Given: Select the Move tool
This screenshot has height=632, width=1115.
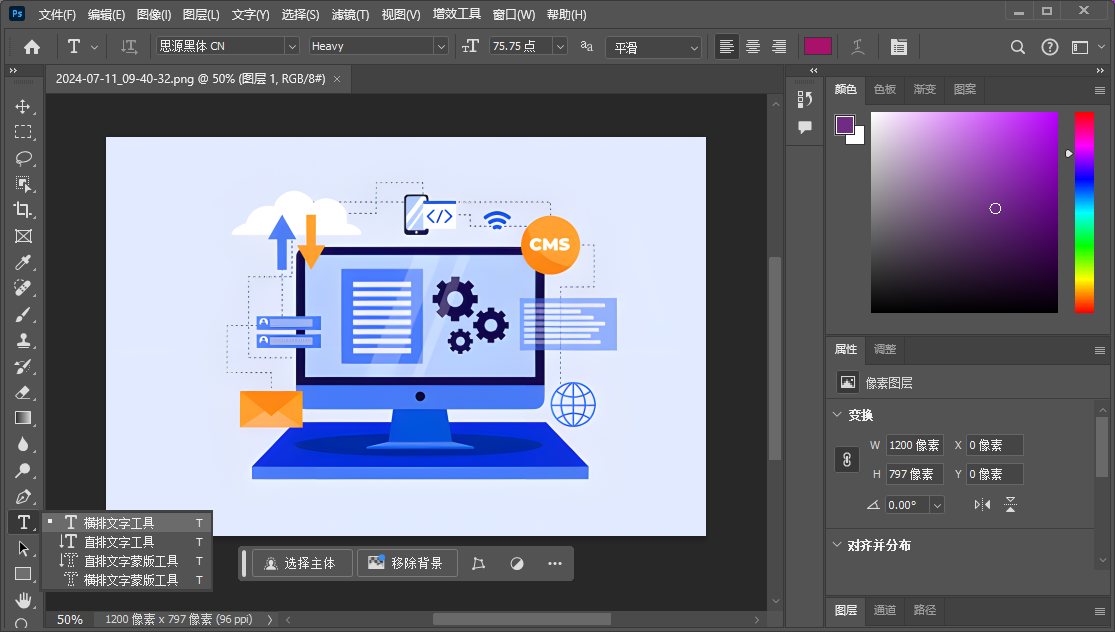Looking at the screenshot, I should (22, 106).
